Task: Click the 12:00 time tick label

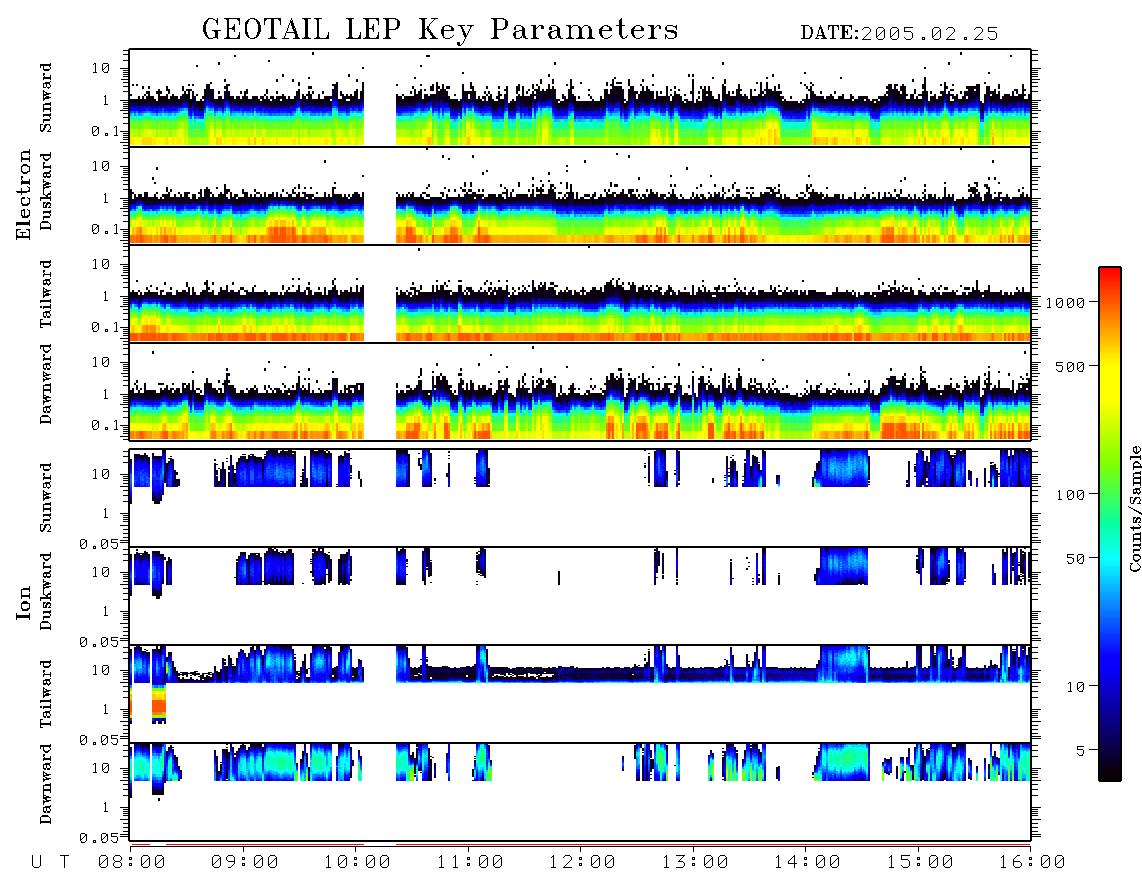Action: point(582,863)
